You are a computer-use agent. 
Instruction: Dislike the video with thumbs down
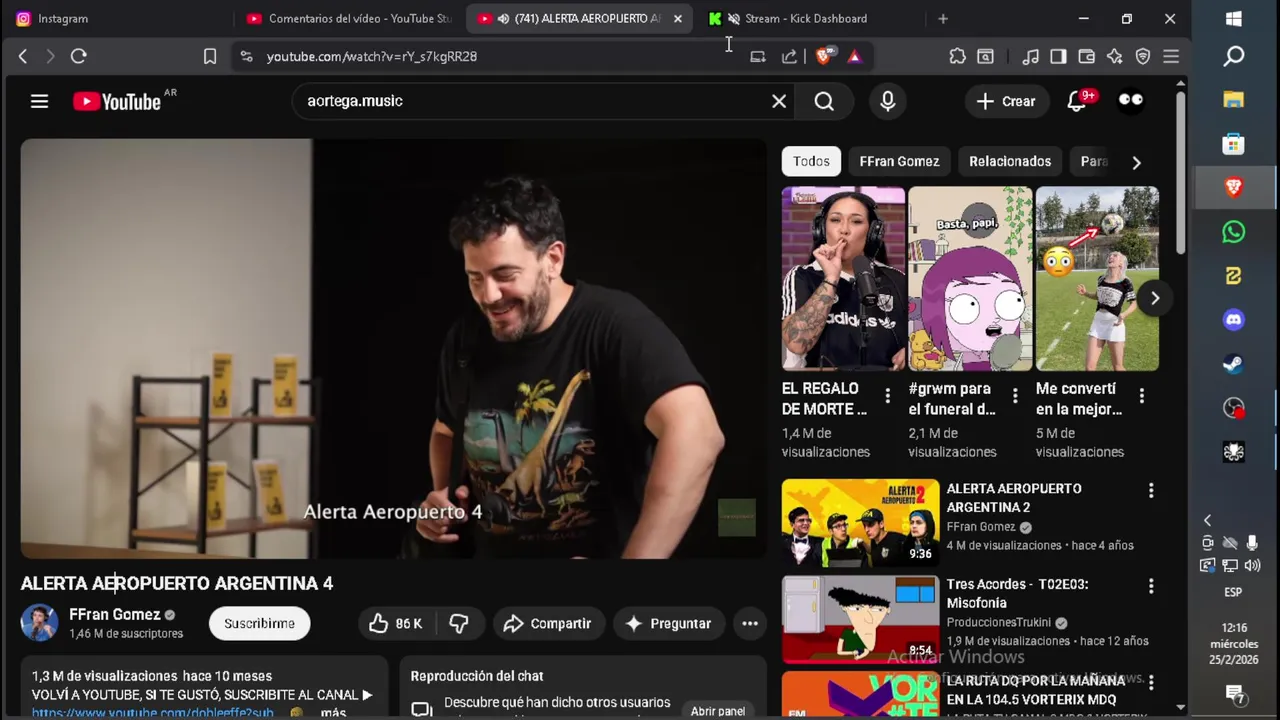pyautogui.click(x=459, y=623)
